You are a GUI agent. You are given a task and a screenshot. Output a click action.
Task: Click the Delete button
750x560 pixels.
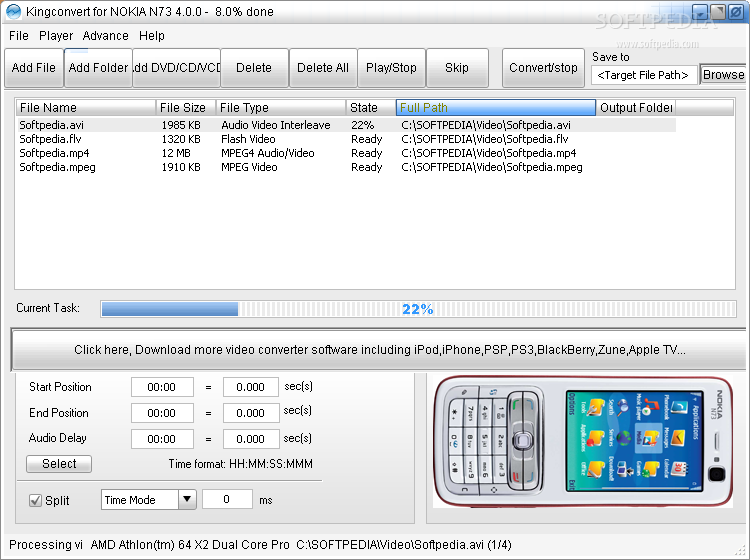[x=254, y=68]
